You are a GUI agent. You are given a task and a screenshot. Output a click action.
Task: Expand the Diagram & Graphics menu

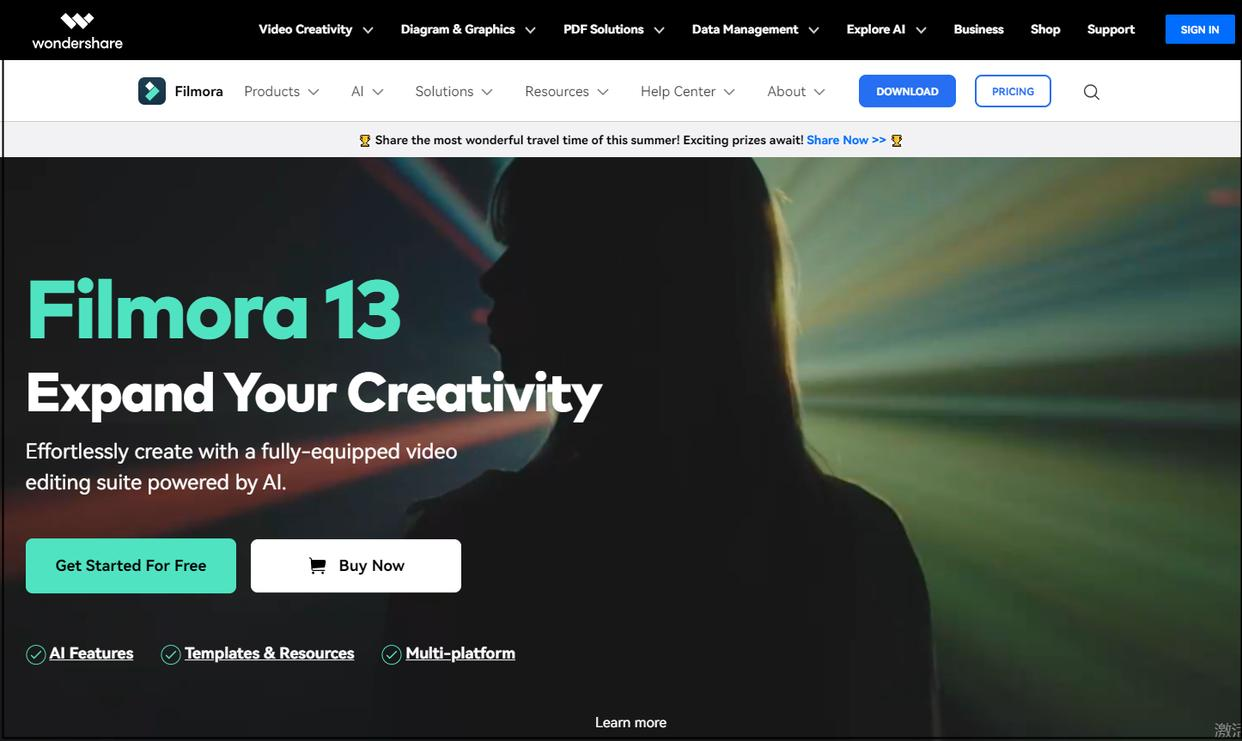tap(468, 29)
